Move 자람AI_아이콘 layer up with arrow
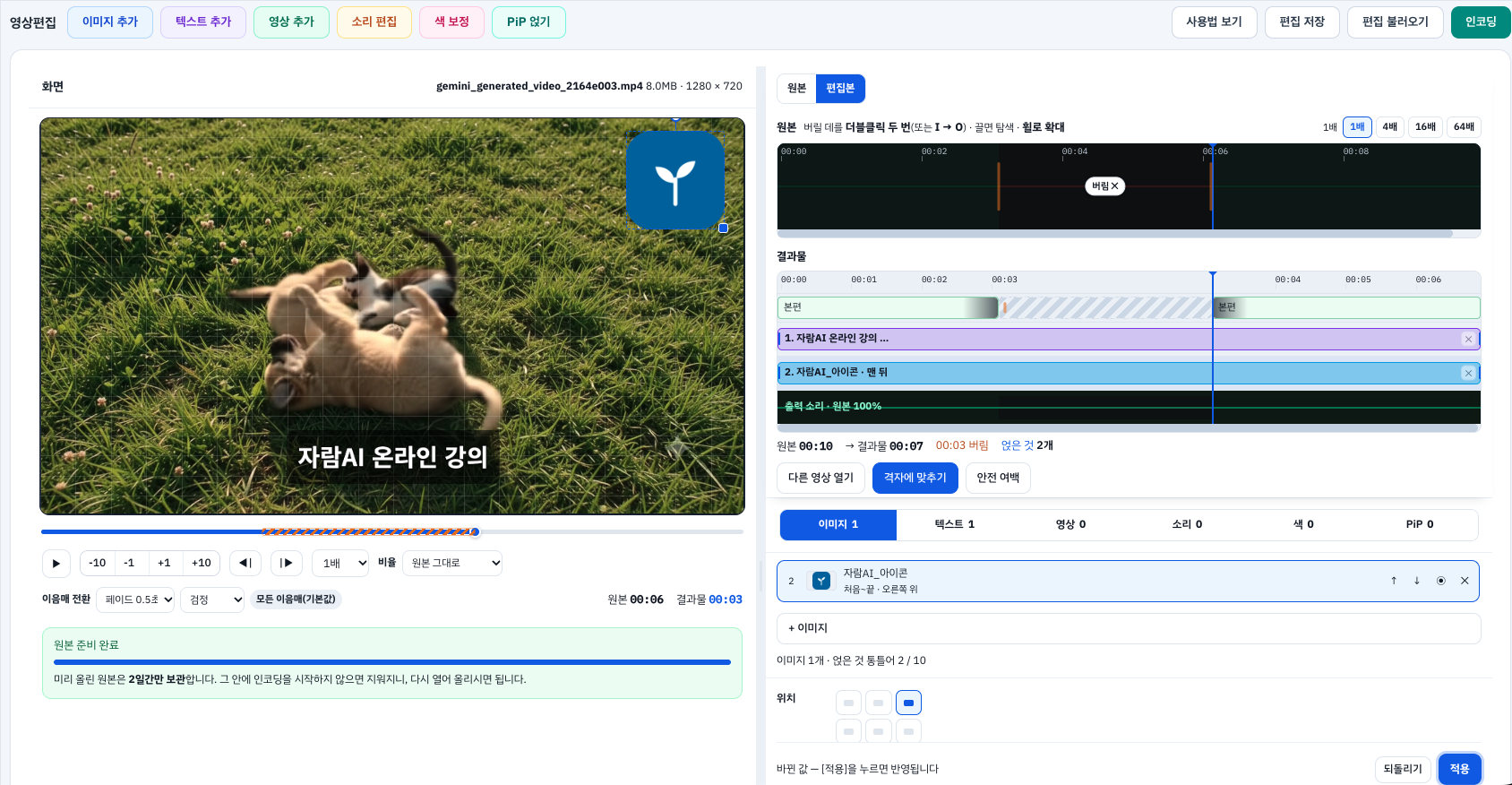Viewport: 1512px width, 785px height. [x=1394, y=581]
